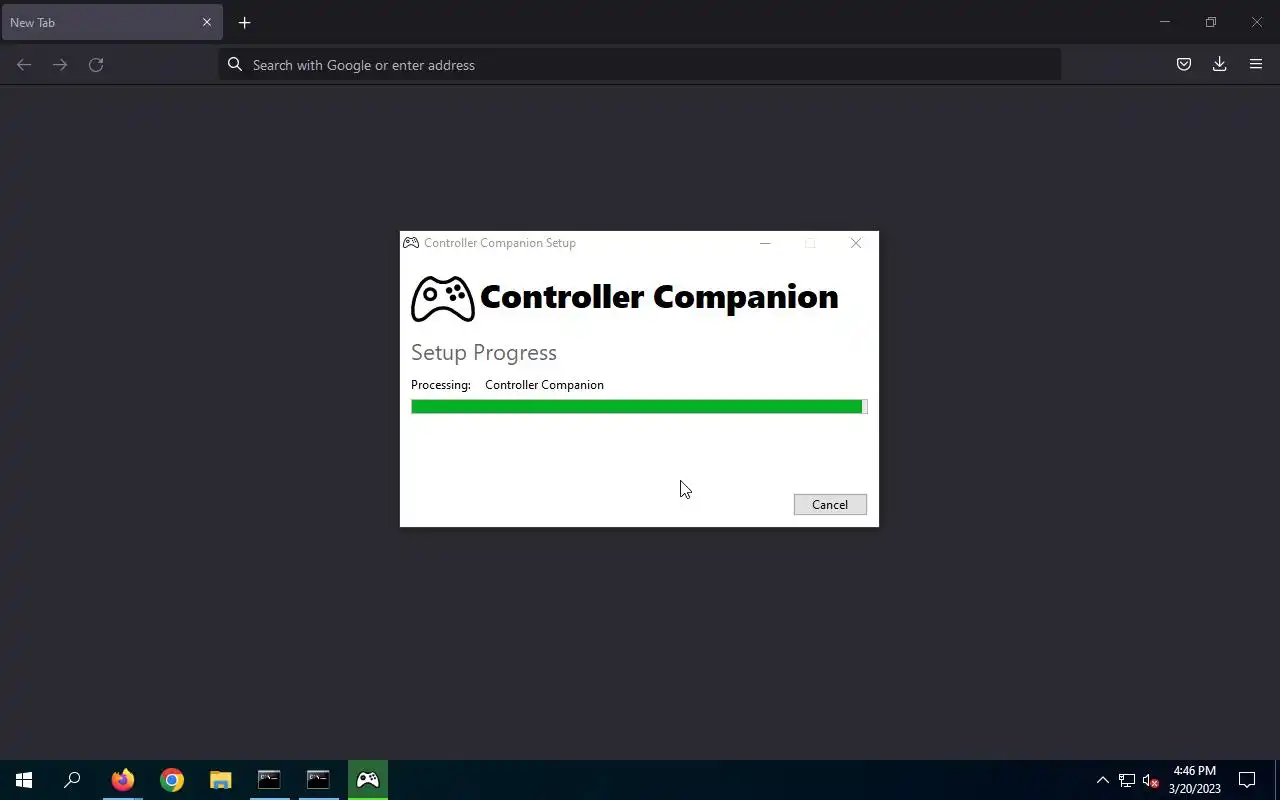Open the Pocket save icon

pos(1184,65)
